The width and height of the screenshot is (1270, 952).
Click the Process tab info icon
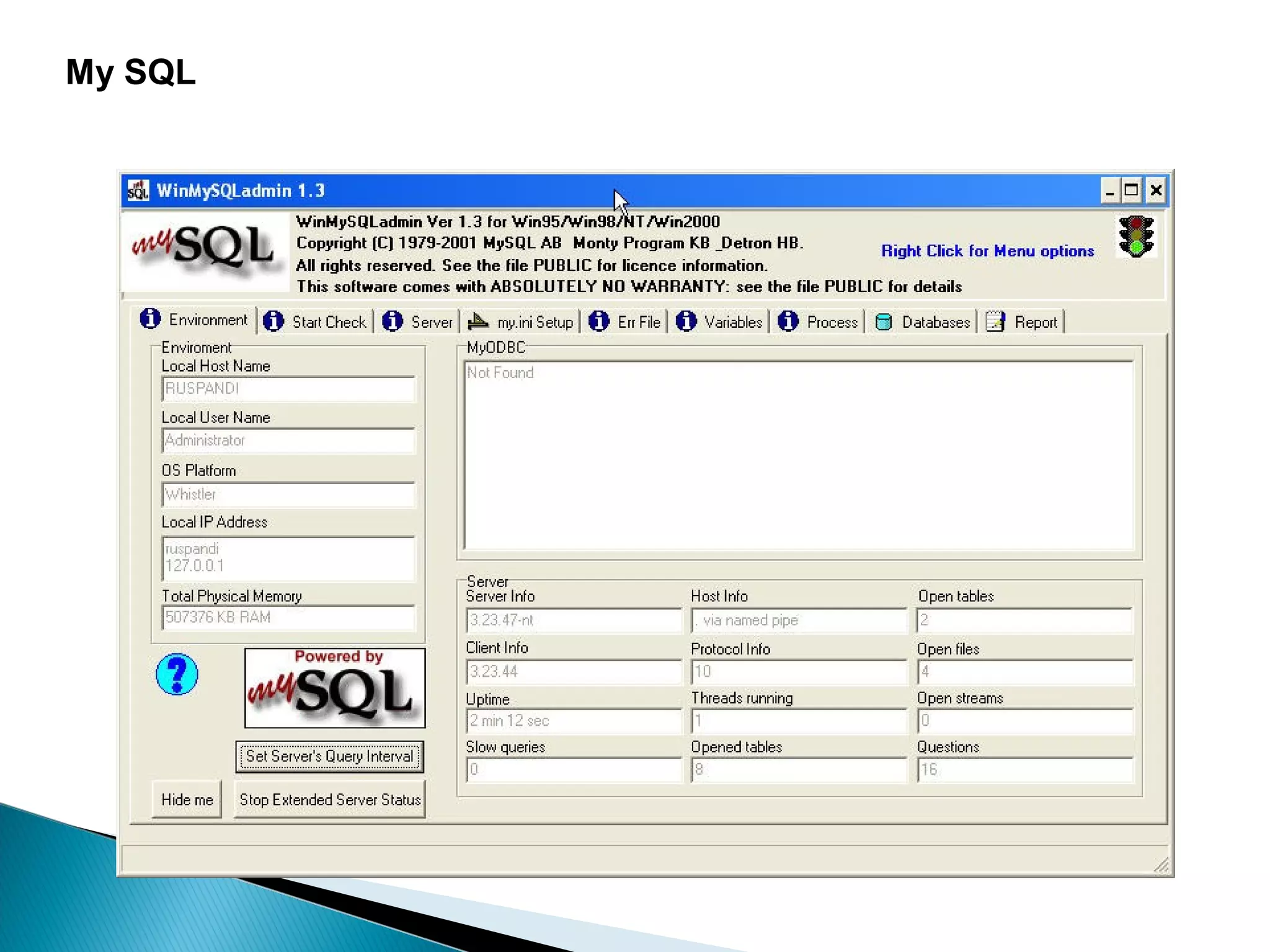[788, 321]
